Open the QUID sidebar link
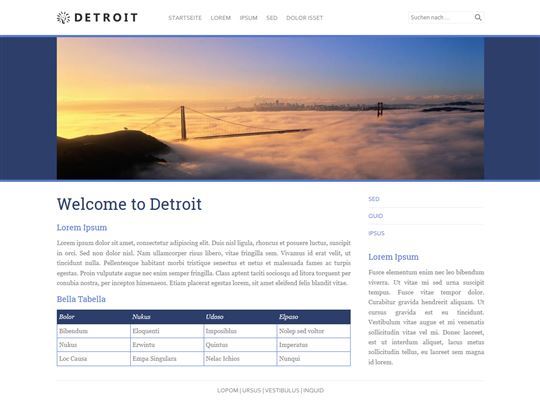The height and width of the screenshot is (405, 540). point(375,216)
